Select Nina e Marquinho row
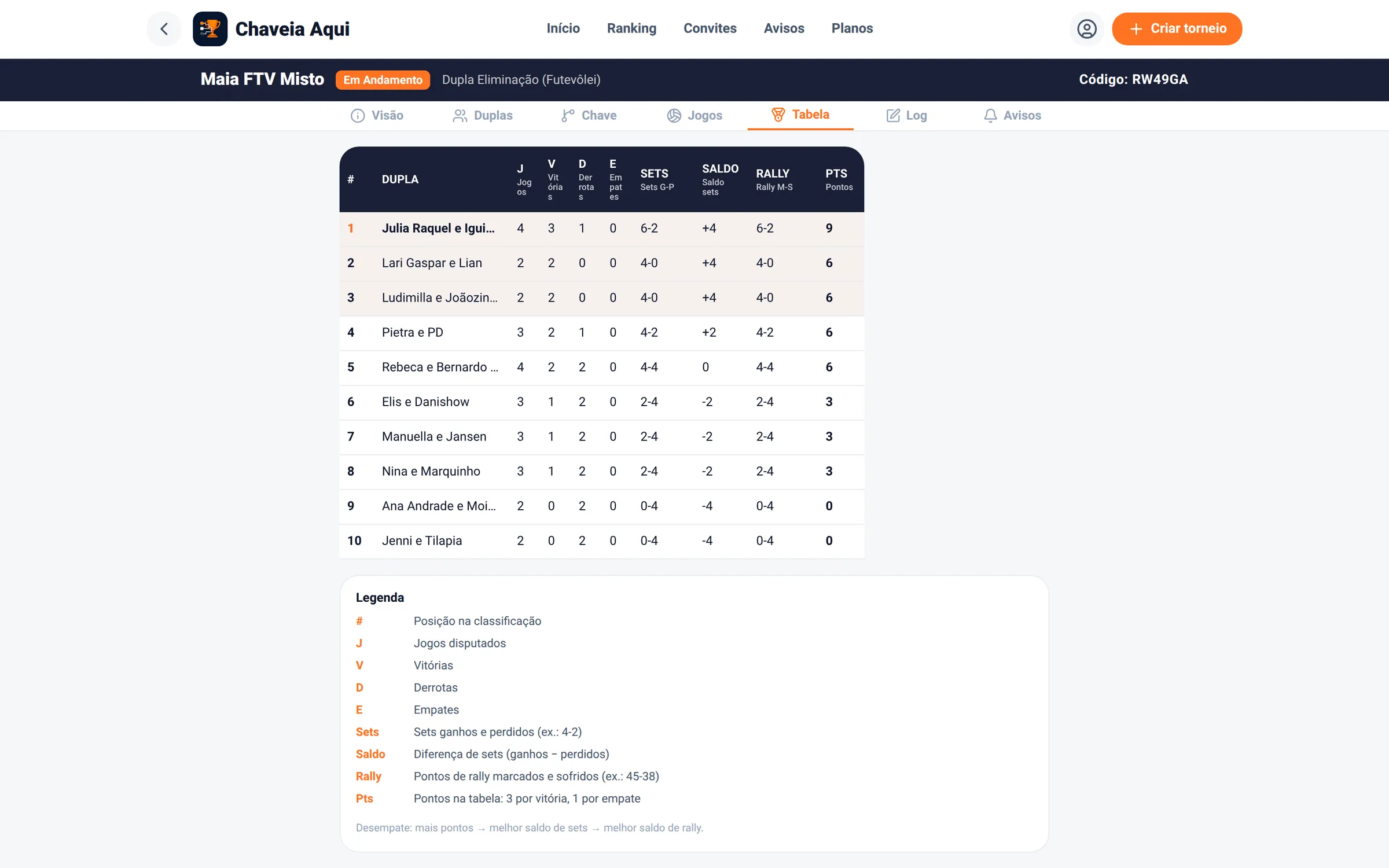Viewport: 1389px width, 868px height. [601, 472]
